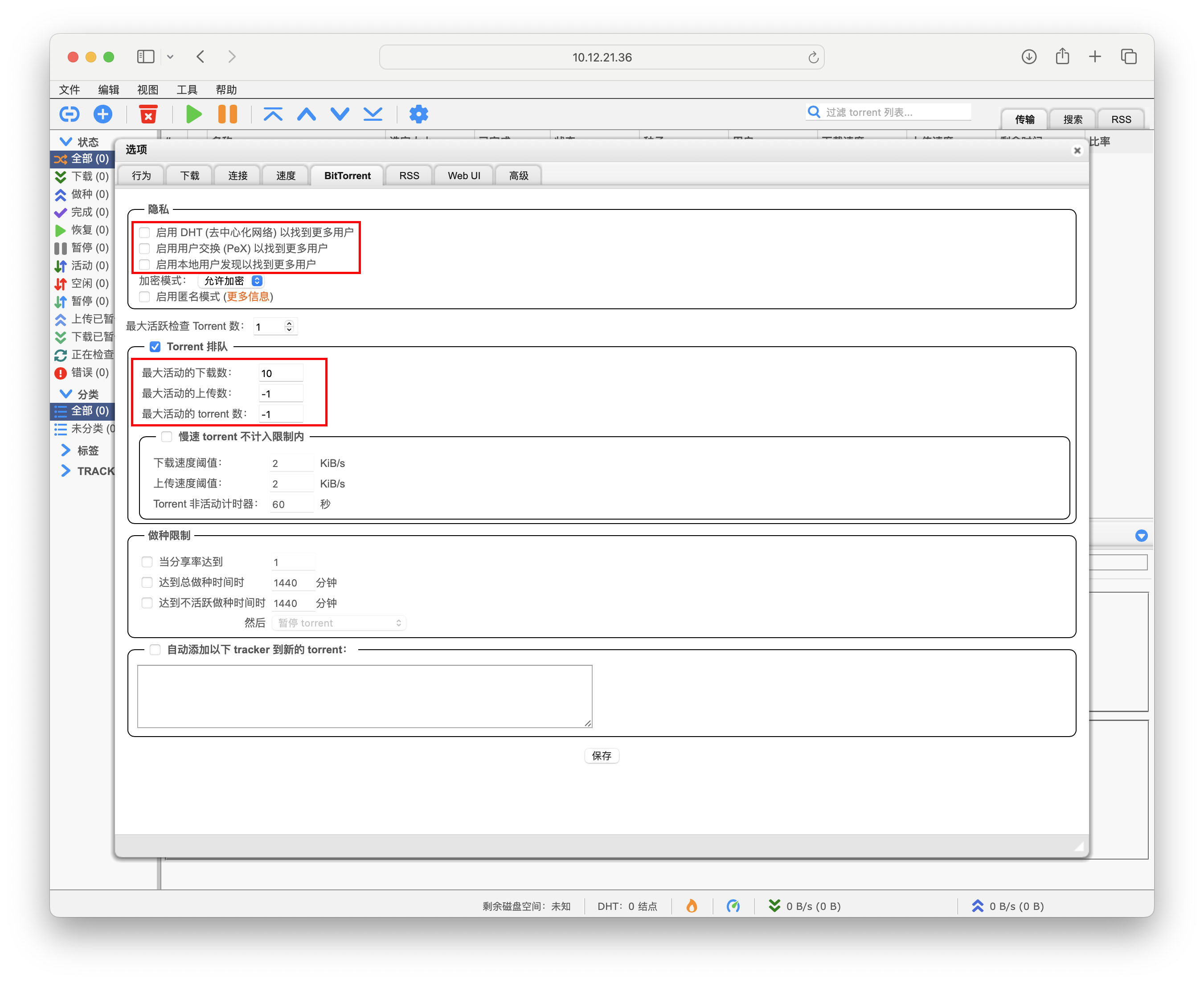The height and width of the screenshot is (983, 1204).
Task: Switch to the 速度 options tab
Action: pos(286,176)
